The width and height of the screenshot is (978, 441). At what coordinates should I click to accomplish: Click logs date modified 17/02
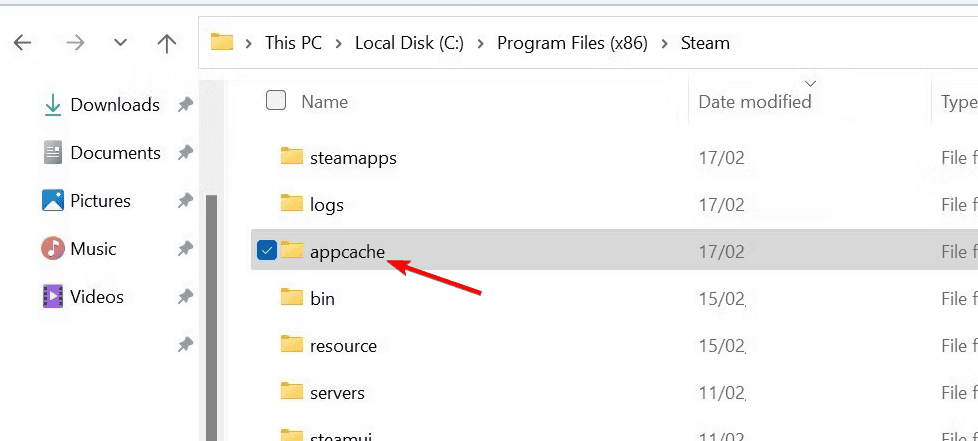pyautogui.click(x=722, y=205)
